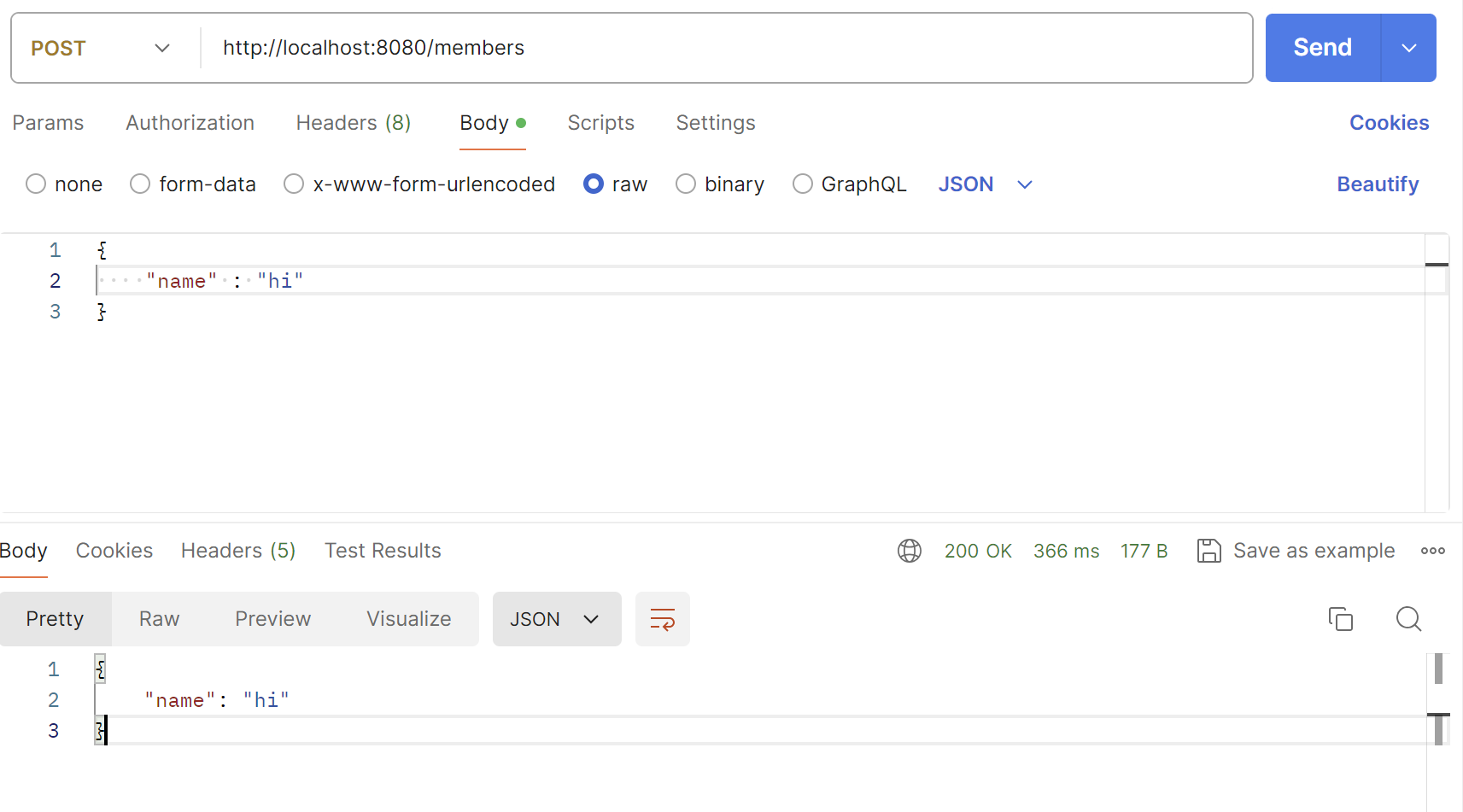Image resolution: width=1463 pixels, height=812 pixels.
Task: Switch to the Test Results tab
Action: 383,551
